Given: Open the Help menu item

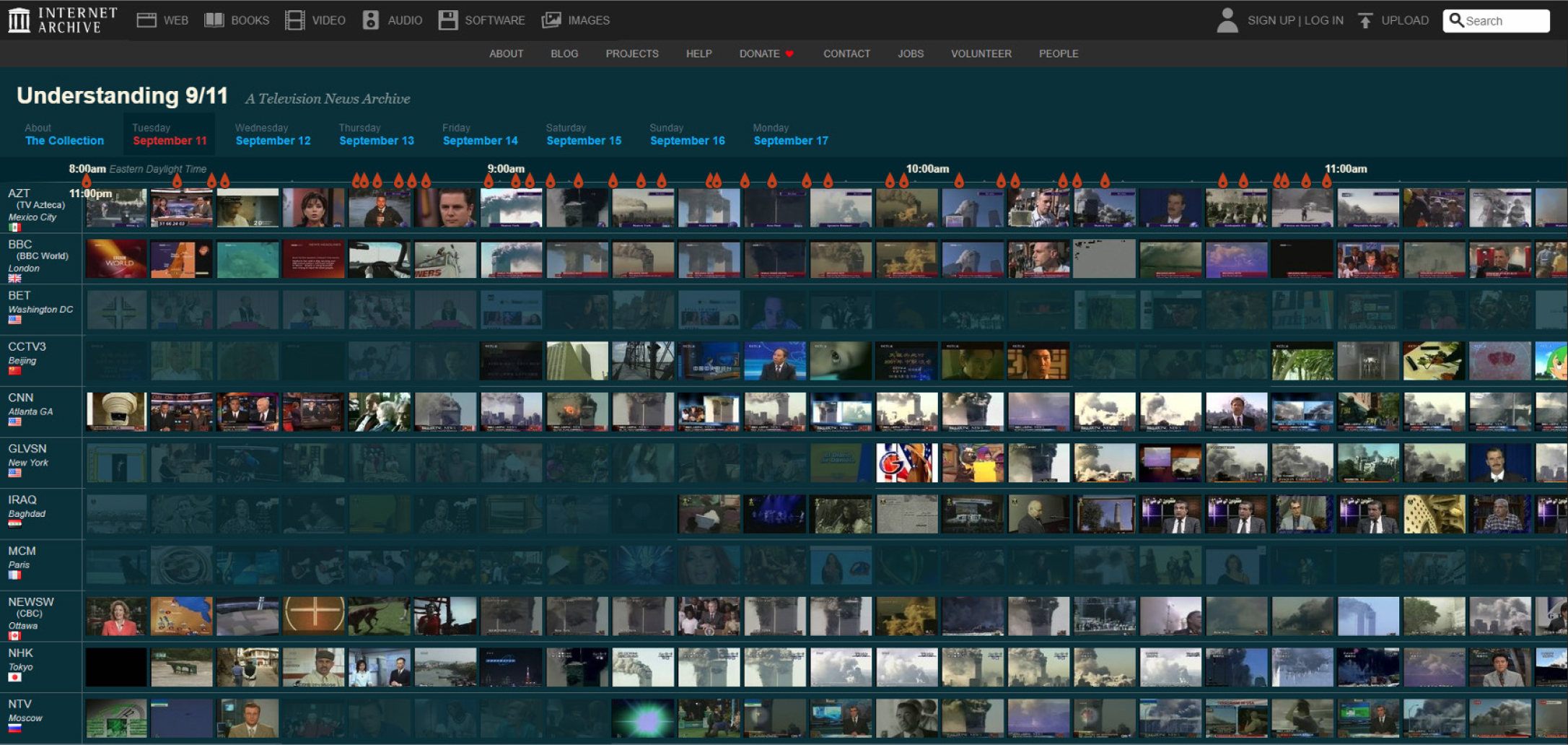Looking at the screenshot, I should (699, 54).
